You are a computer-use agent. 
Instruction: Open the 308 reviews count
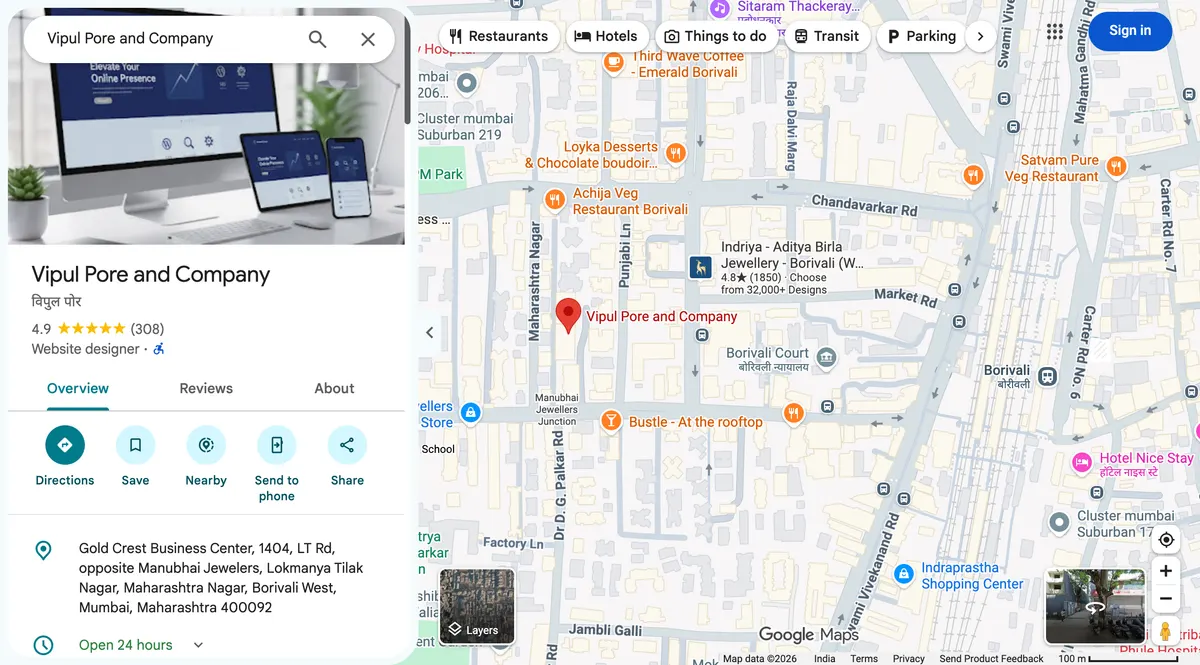(147, 329)
